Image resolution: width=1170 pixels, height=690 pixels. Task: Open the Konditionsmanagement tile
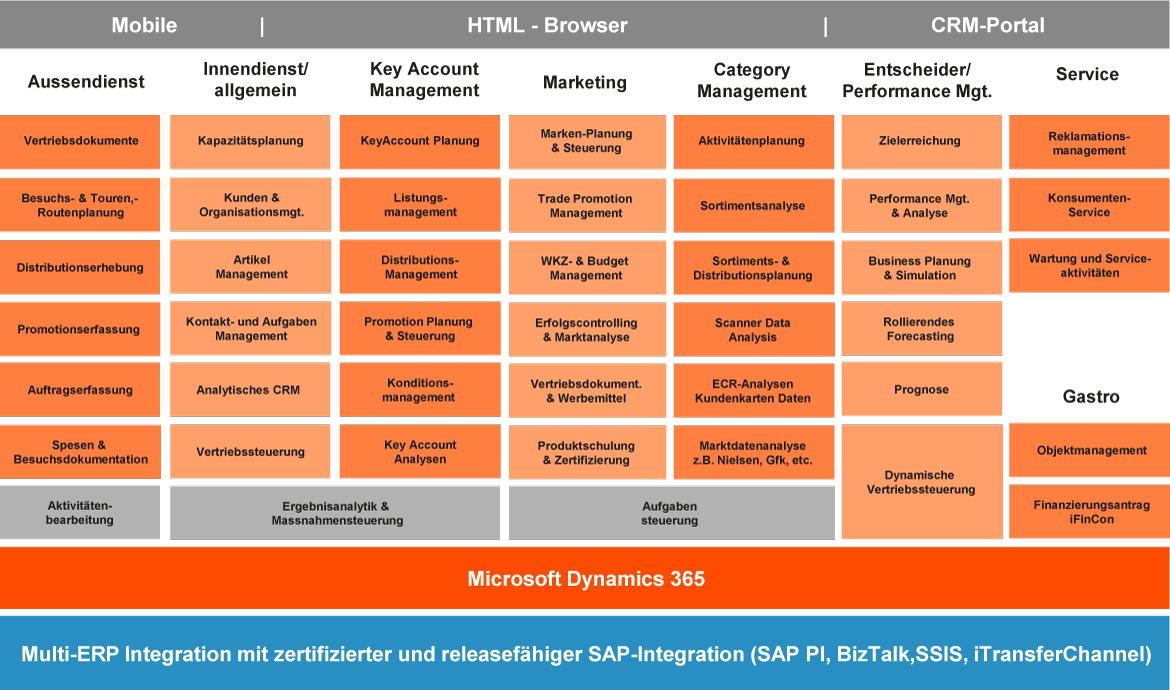coord(420,389)
